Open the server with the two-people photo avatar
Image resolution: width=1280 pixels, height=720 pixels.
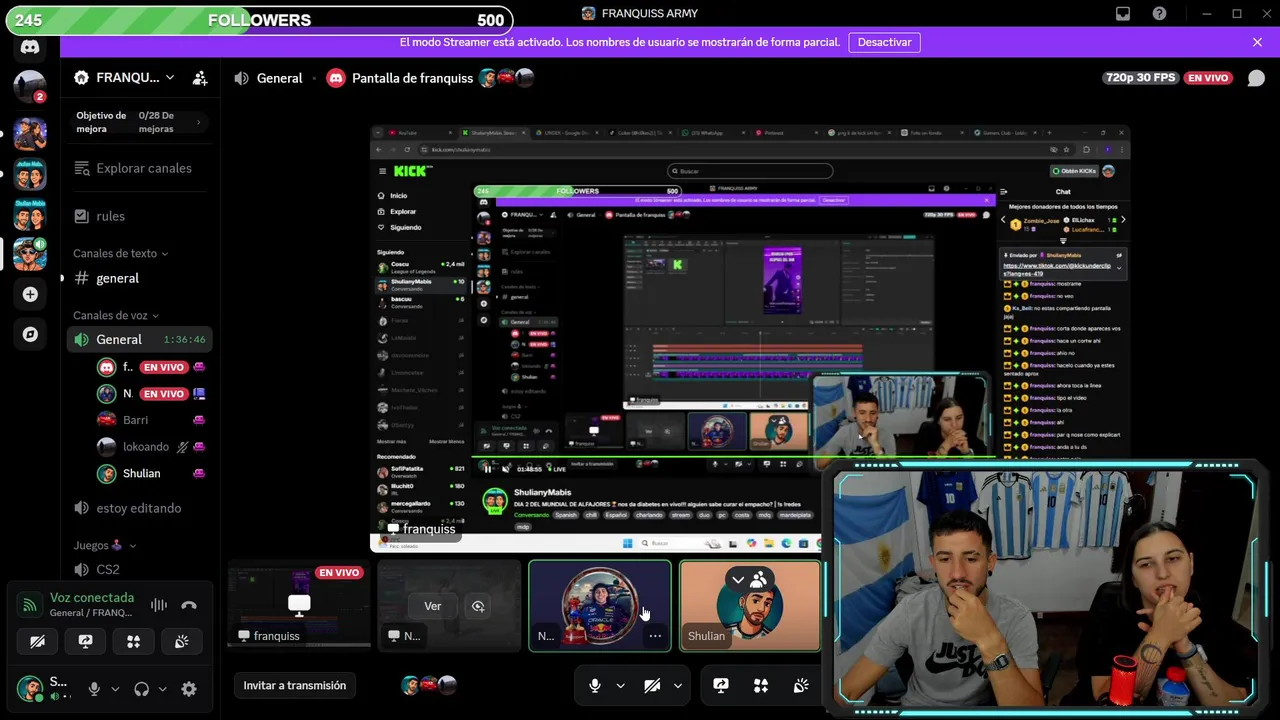[30, 133]
